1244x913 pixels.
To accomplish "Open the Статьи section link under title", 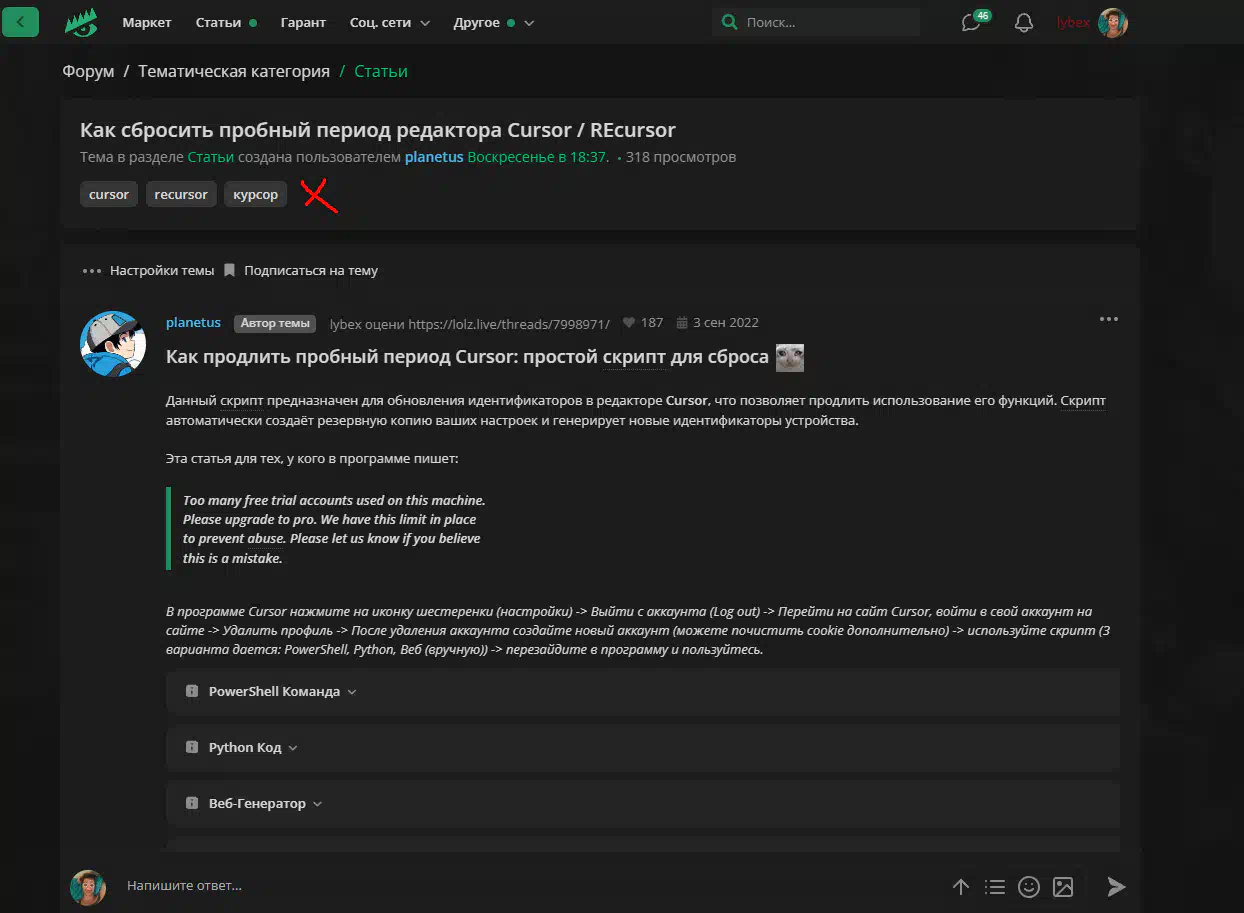I will tap(211, 157).
